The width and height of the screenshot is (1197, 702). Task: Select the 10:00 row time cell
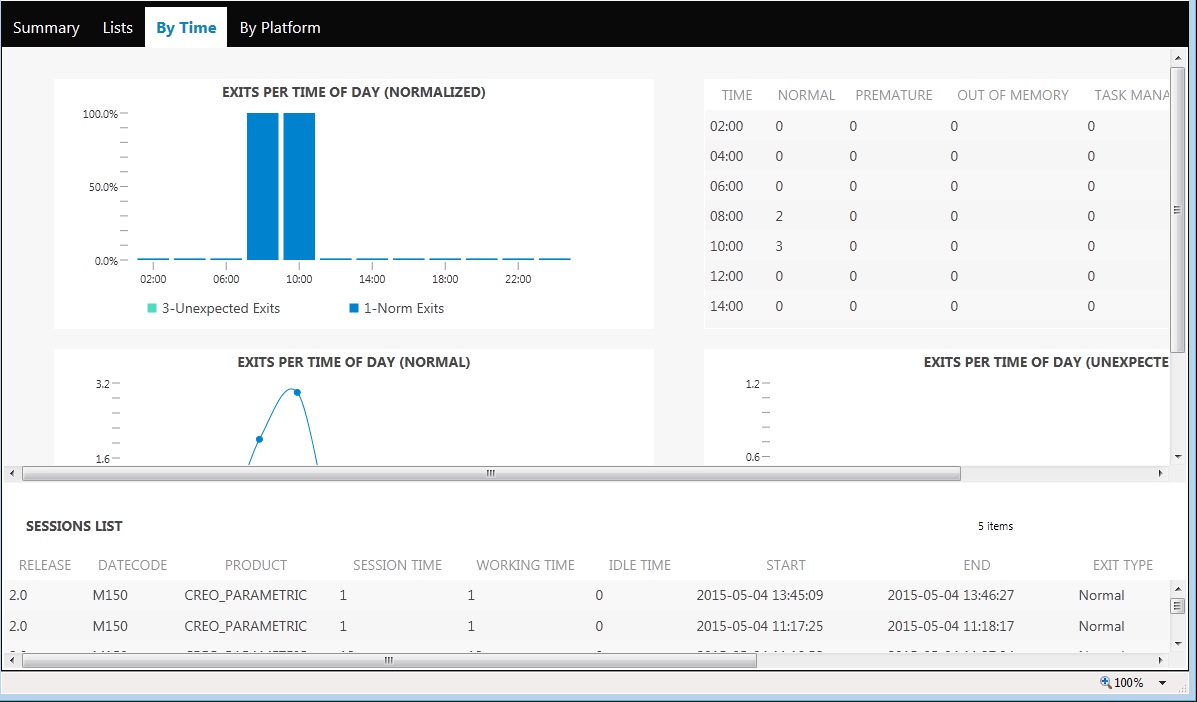[x=726, y=246]
